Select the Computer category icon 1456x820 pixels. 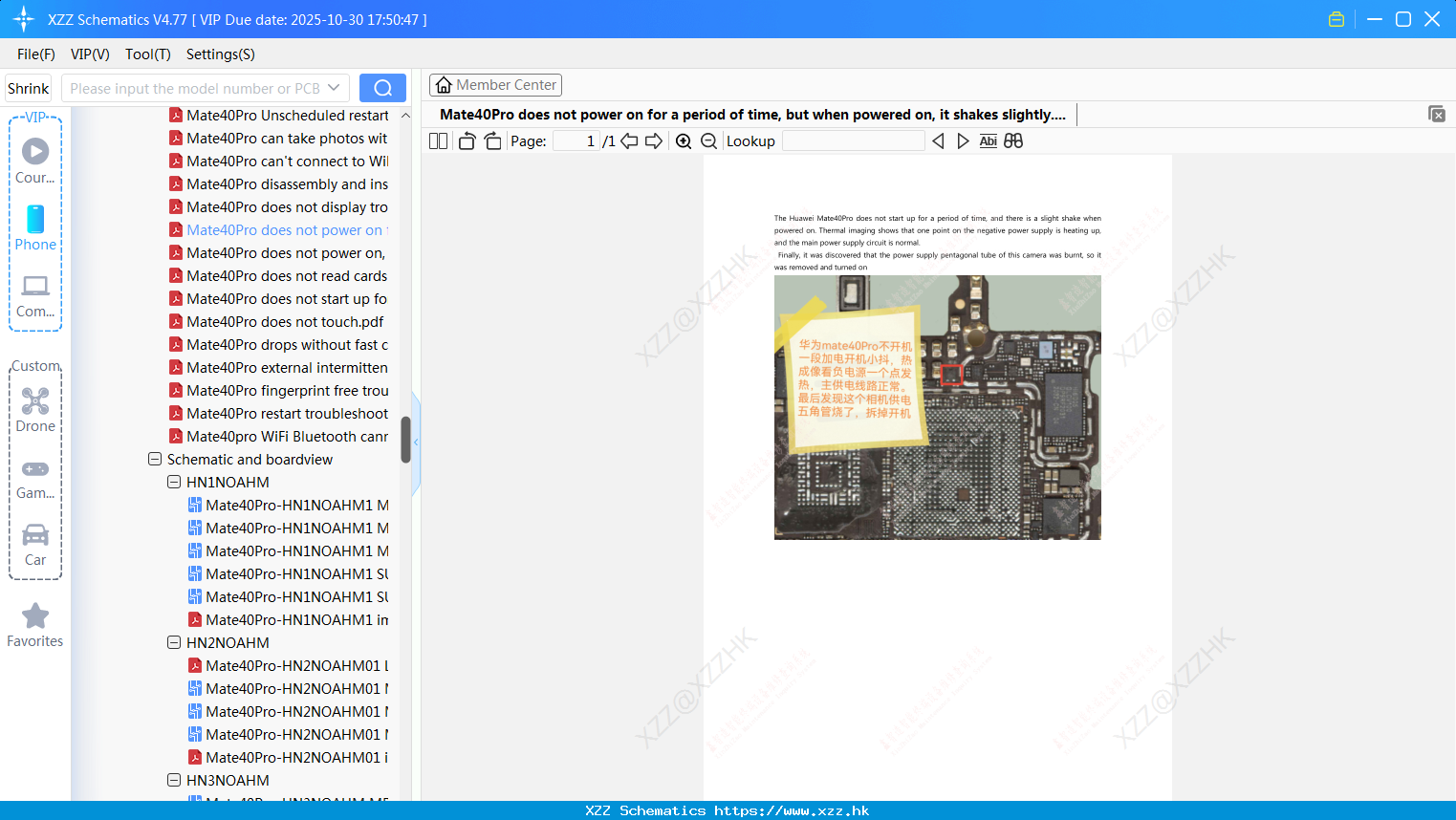click(35, 295)
